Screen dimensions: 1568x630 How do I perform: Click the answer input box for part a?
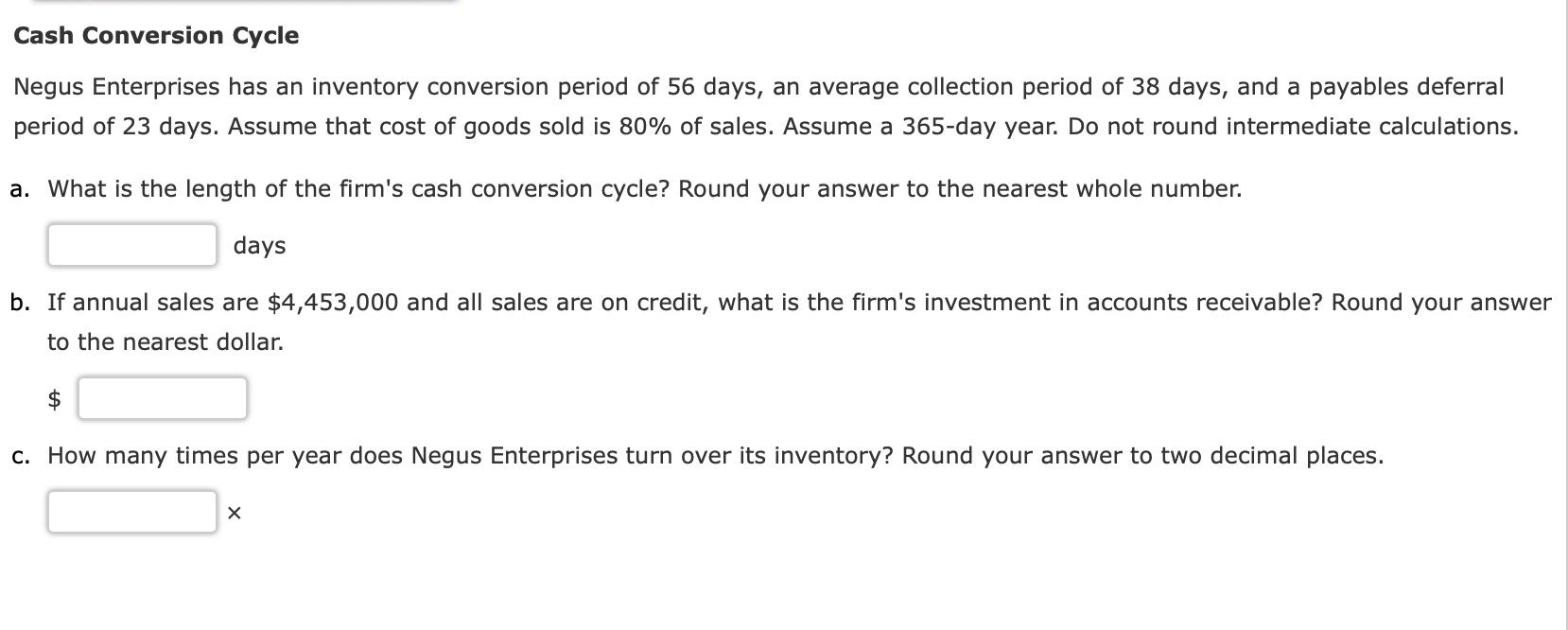pyautogui.click(x=131, y=244)
